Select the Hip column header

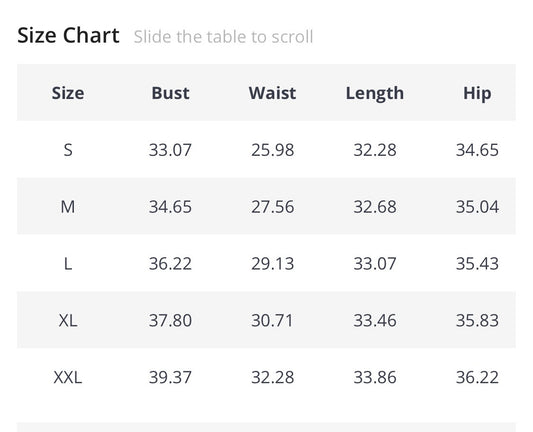point(477,93)
